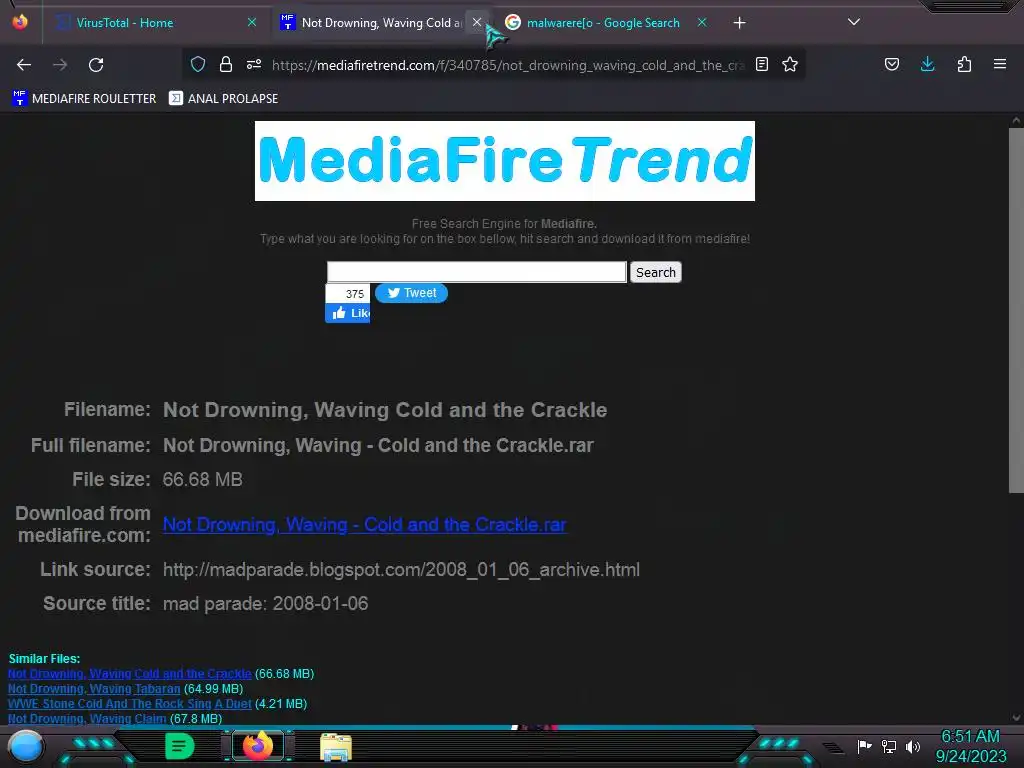The image size is (1024, 768).
Task: Click the 66.68 MB file size value
Action: coord(202,479)
